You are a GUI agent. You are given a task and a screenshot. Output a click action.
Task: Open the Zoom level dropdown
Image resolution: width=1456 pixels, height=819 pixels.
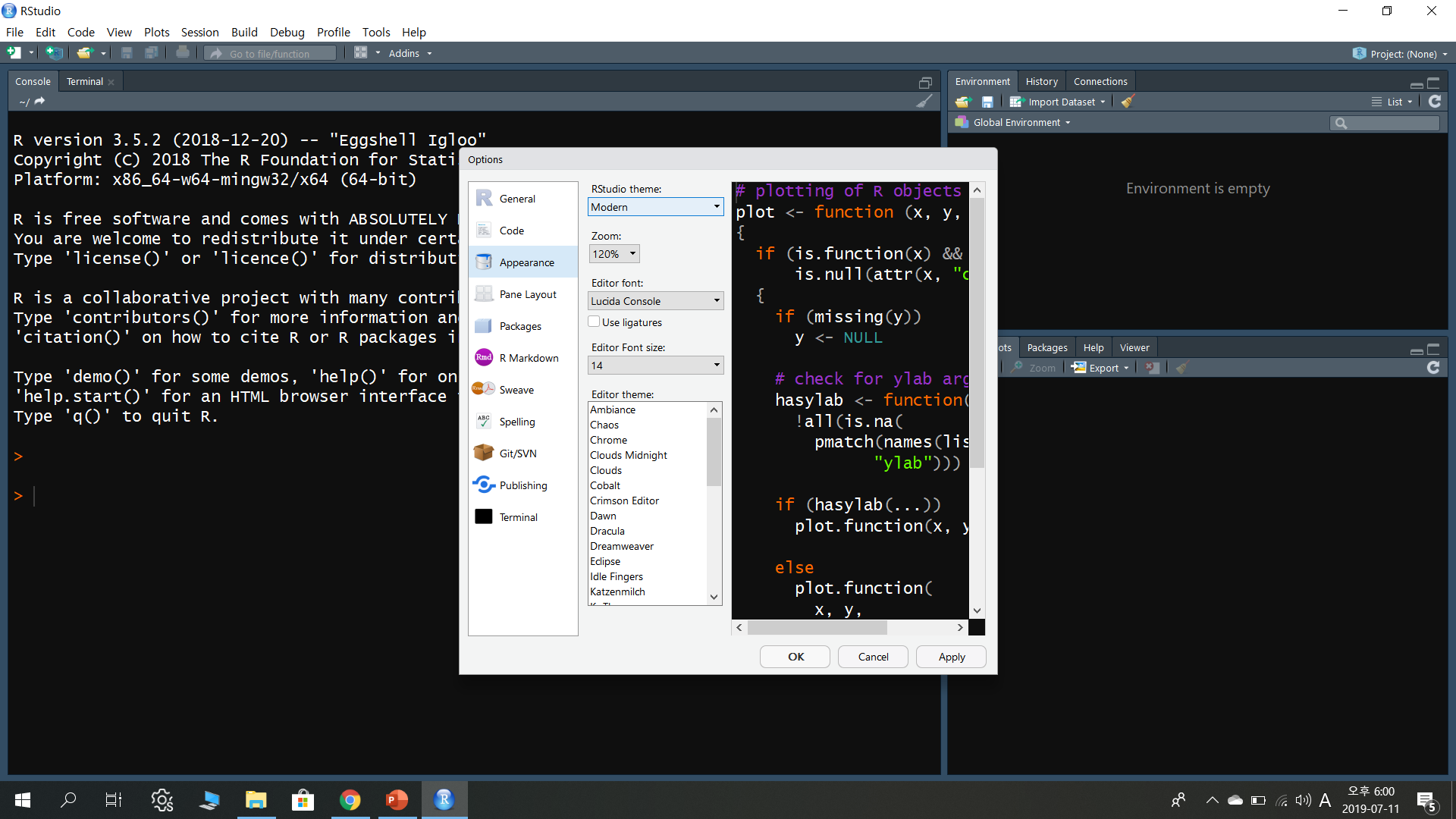pos(614,254)
